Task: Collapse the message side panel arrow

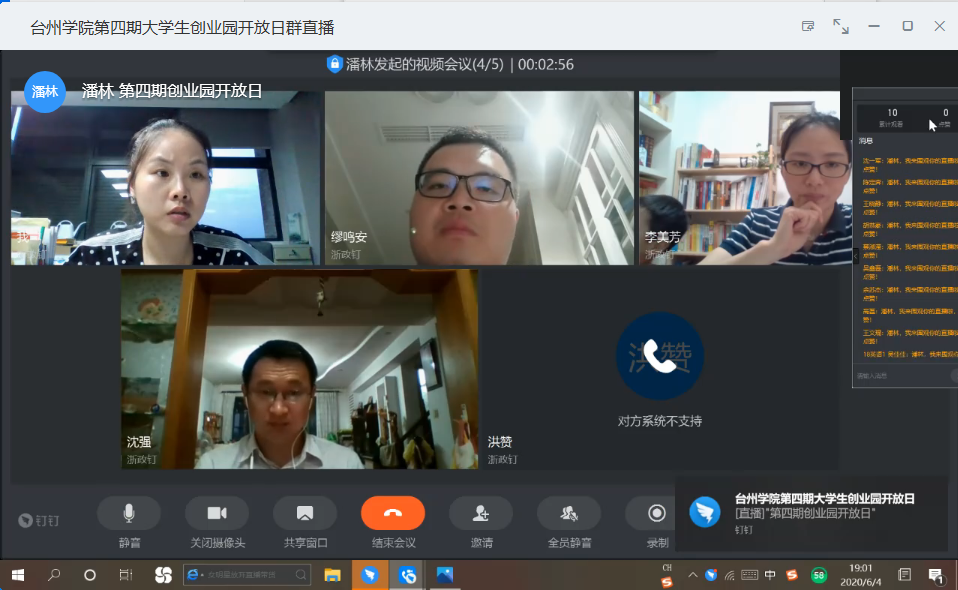Action: (855, 256)
